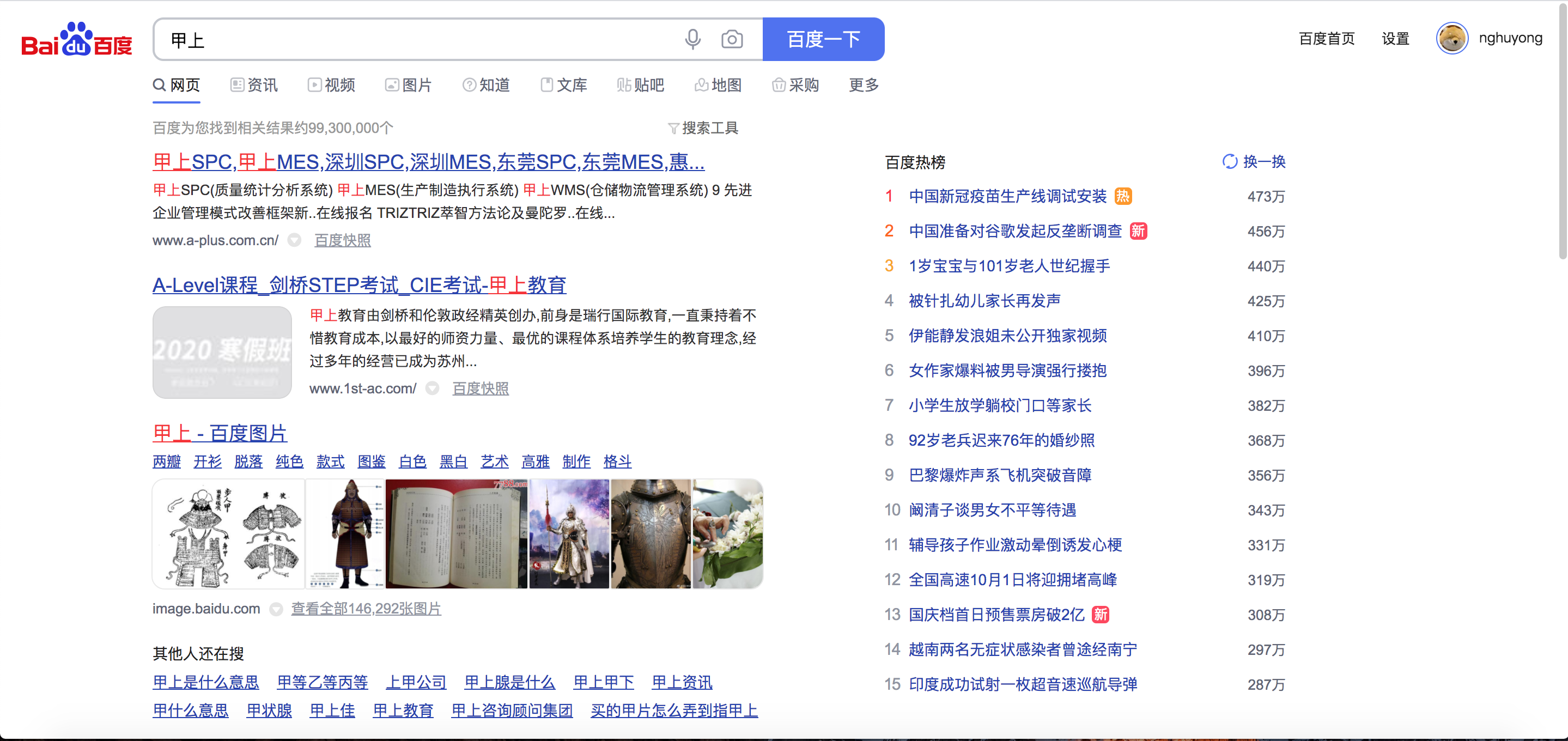The image size is (1568, 741).
Task: Open the 采购 shopping tab
Action: tap(795, 85)
